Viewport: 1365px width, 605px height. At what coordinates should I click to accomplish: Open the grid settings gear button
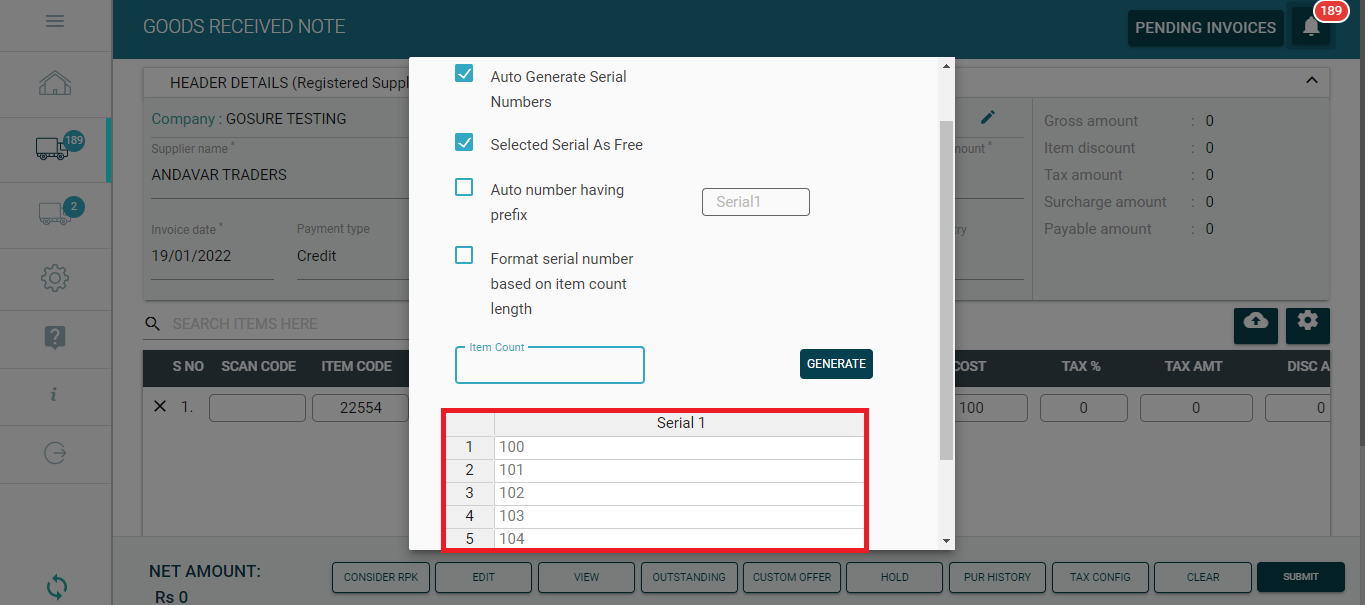(1308, 324)
